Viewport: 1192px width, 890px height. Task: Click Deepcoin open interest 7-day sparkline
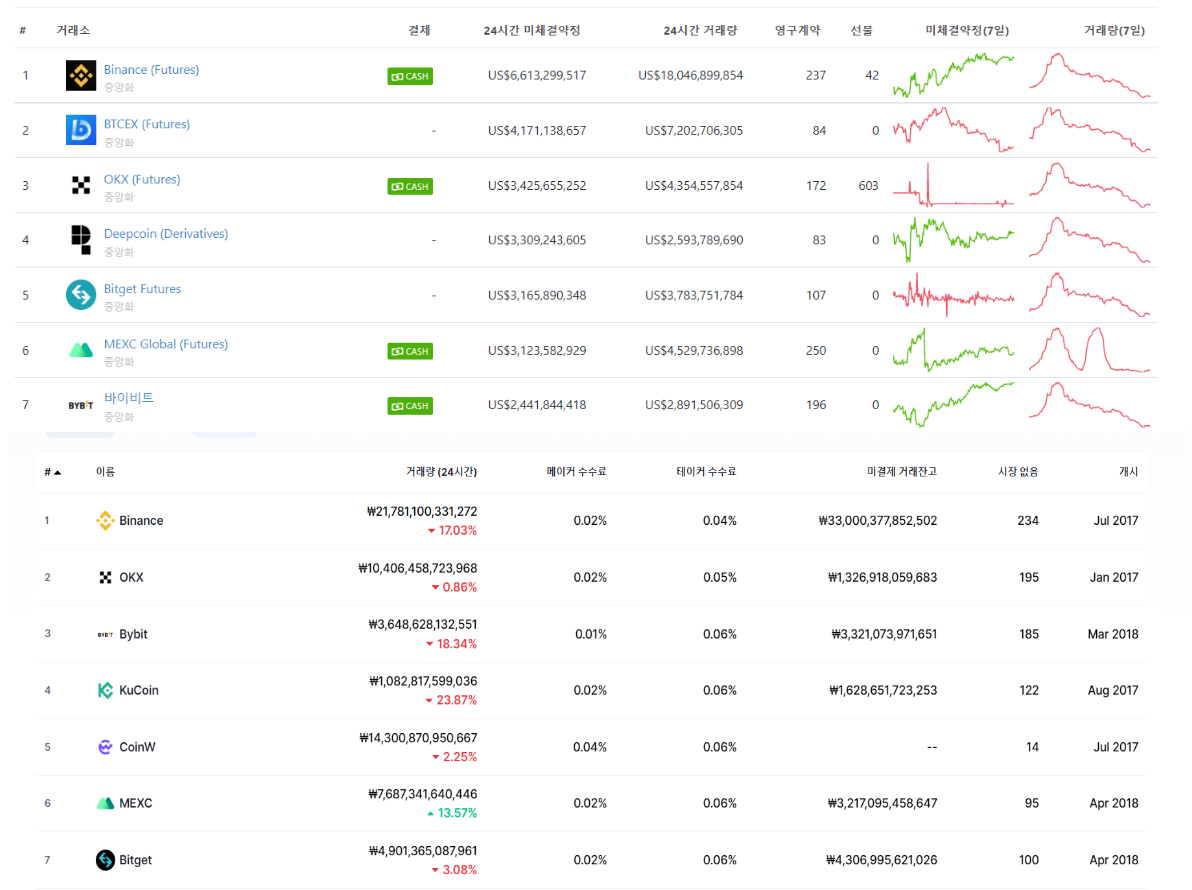coord(953,239)
